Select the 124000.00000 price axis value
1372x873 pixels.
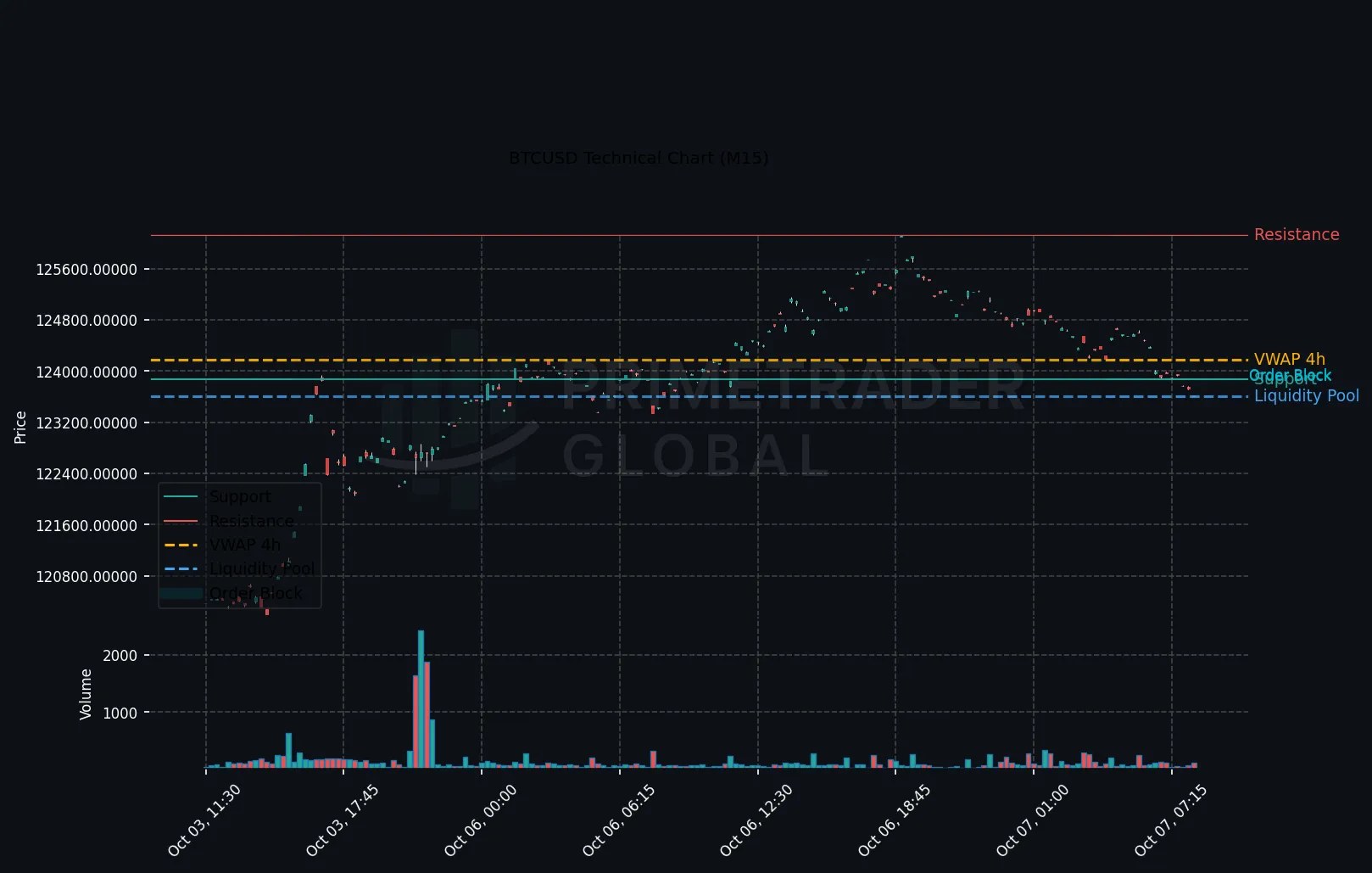click(86, 372)
